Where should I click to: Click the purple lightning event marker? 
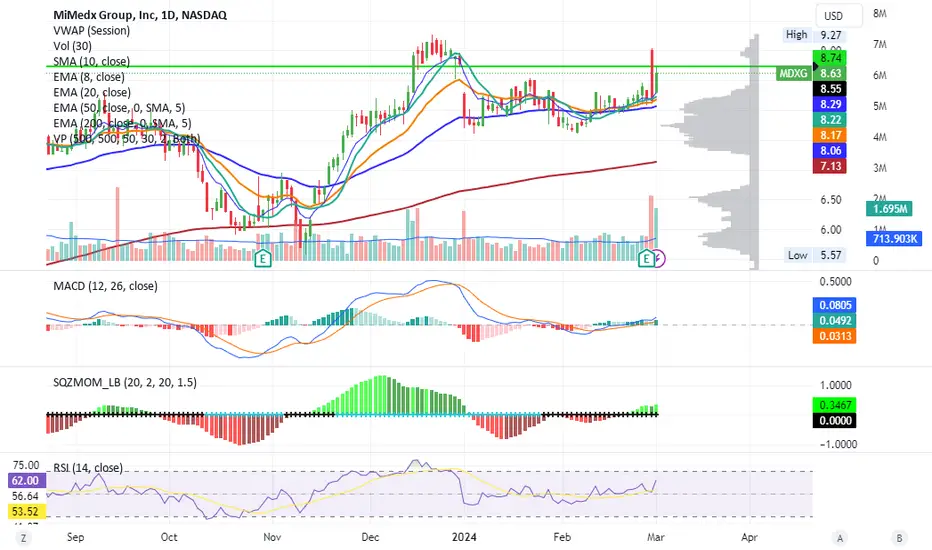pyautogui.click(x=659, y=259)
